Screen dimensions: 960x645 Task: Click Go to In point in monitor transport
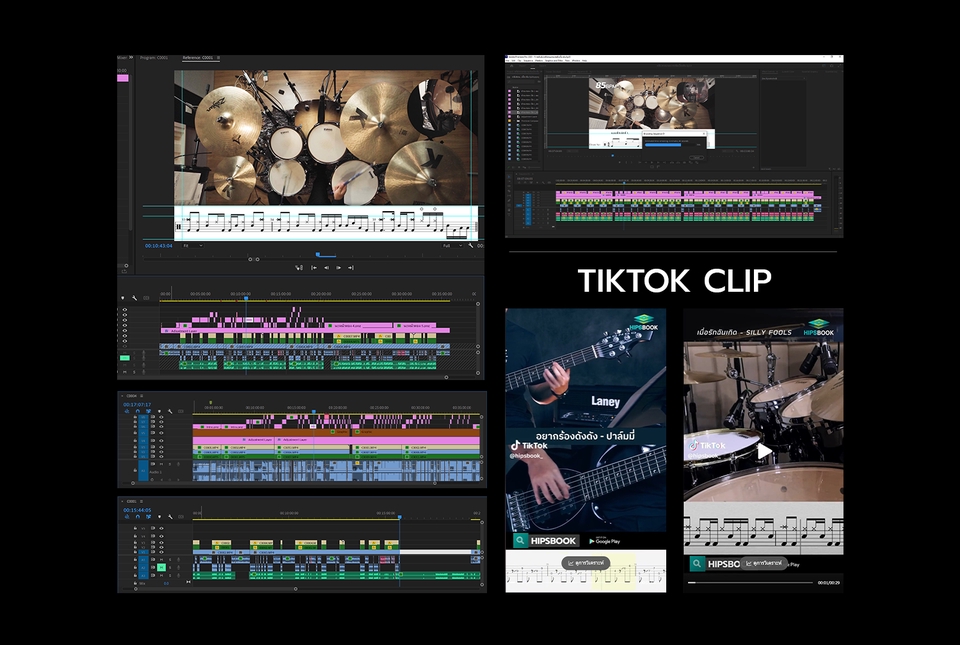pos(313,267)
